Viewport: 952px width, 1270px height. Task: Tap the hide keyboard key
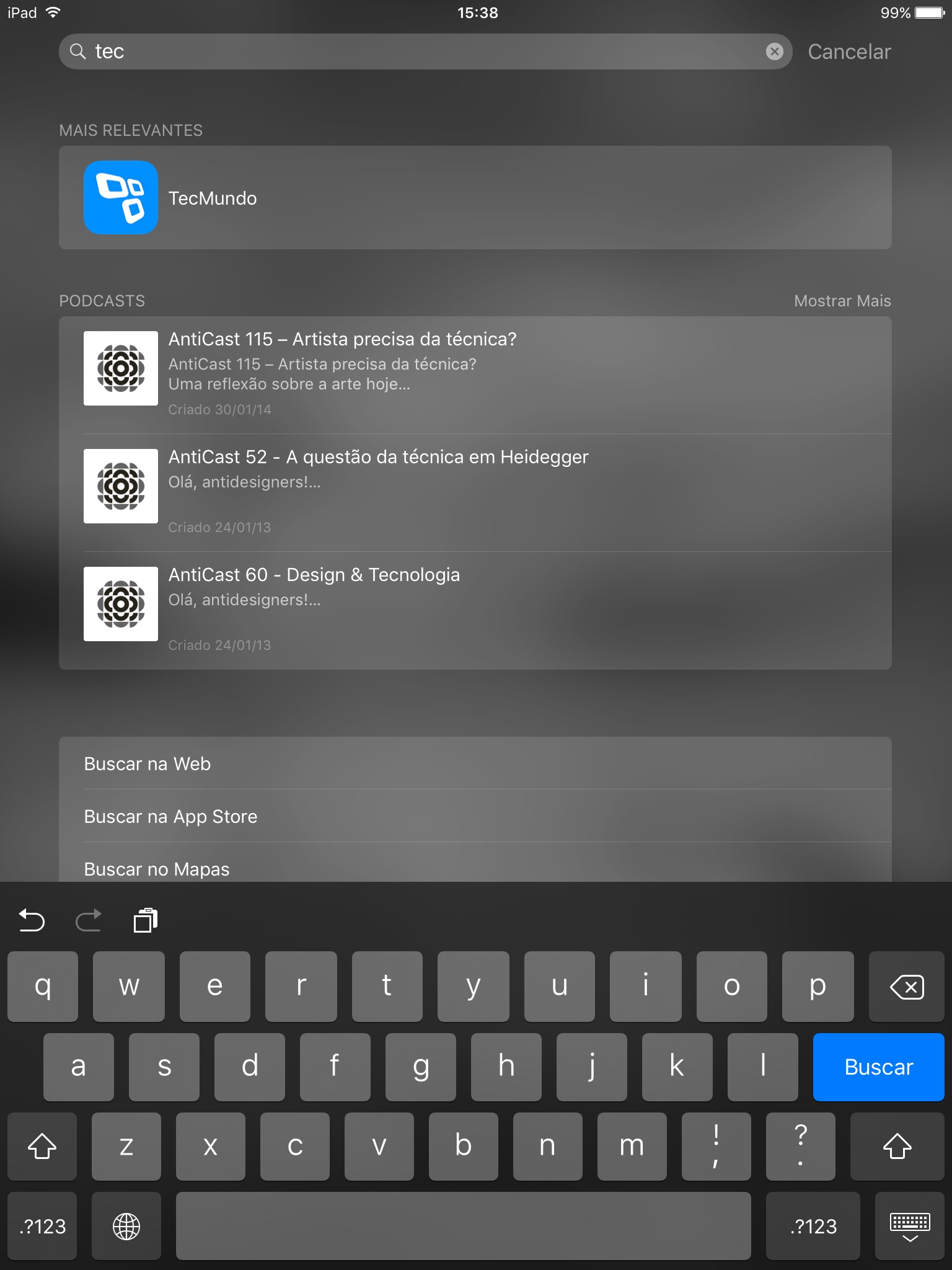point(909,1226)
